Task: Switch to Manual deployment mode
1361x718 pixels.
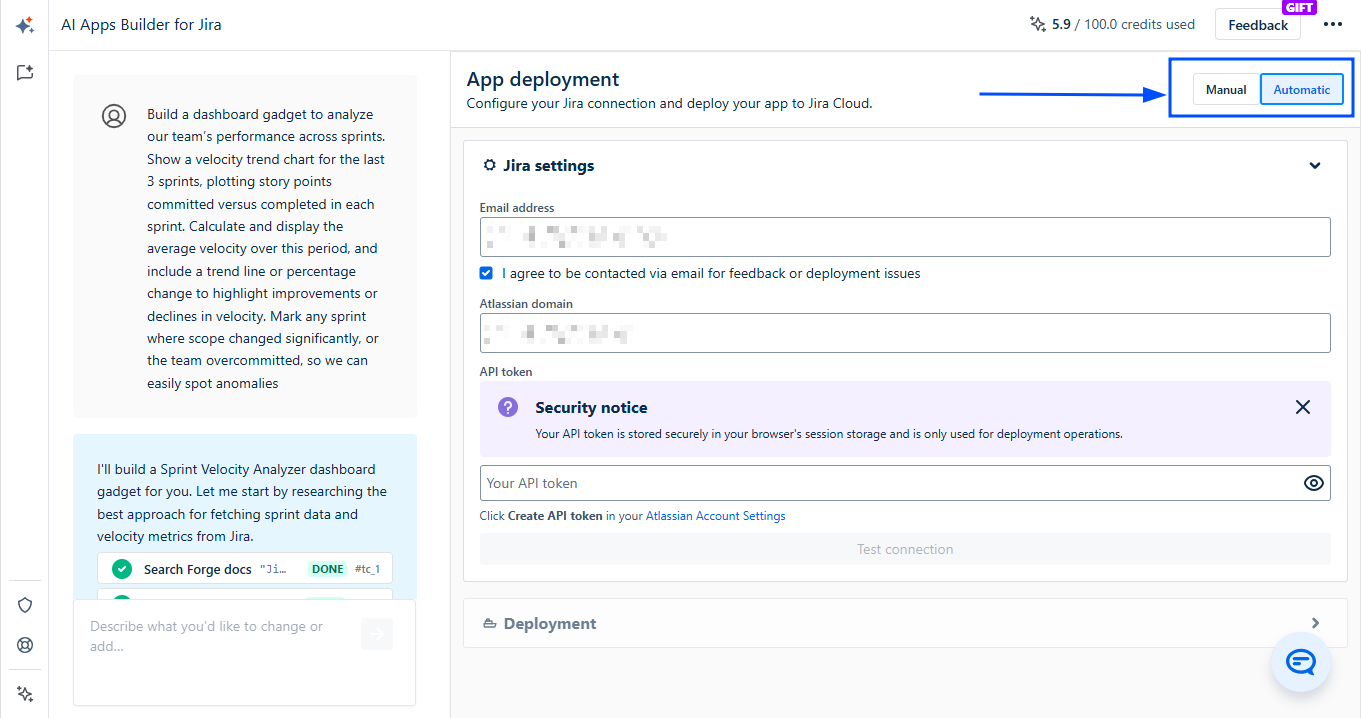Action: click(1225, 90)
